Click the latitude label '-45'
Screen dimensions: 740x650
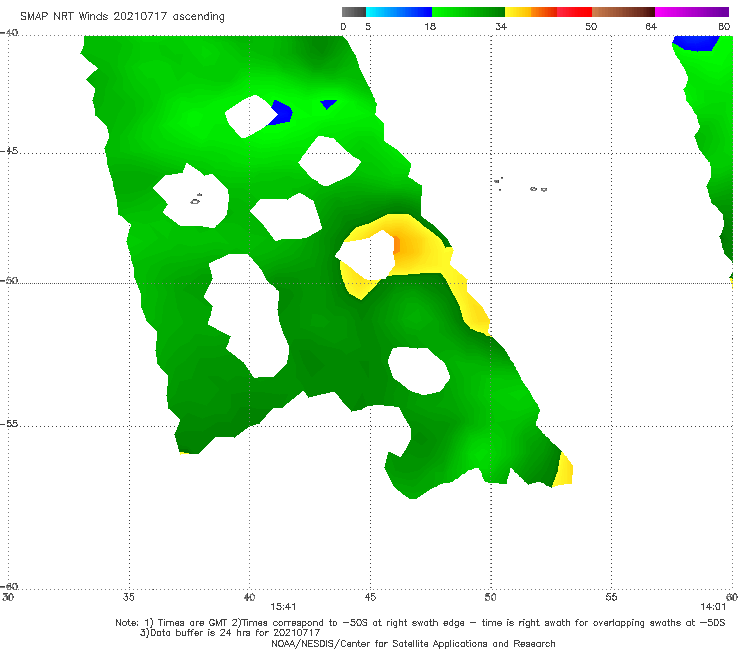(9, 151)
